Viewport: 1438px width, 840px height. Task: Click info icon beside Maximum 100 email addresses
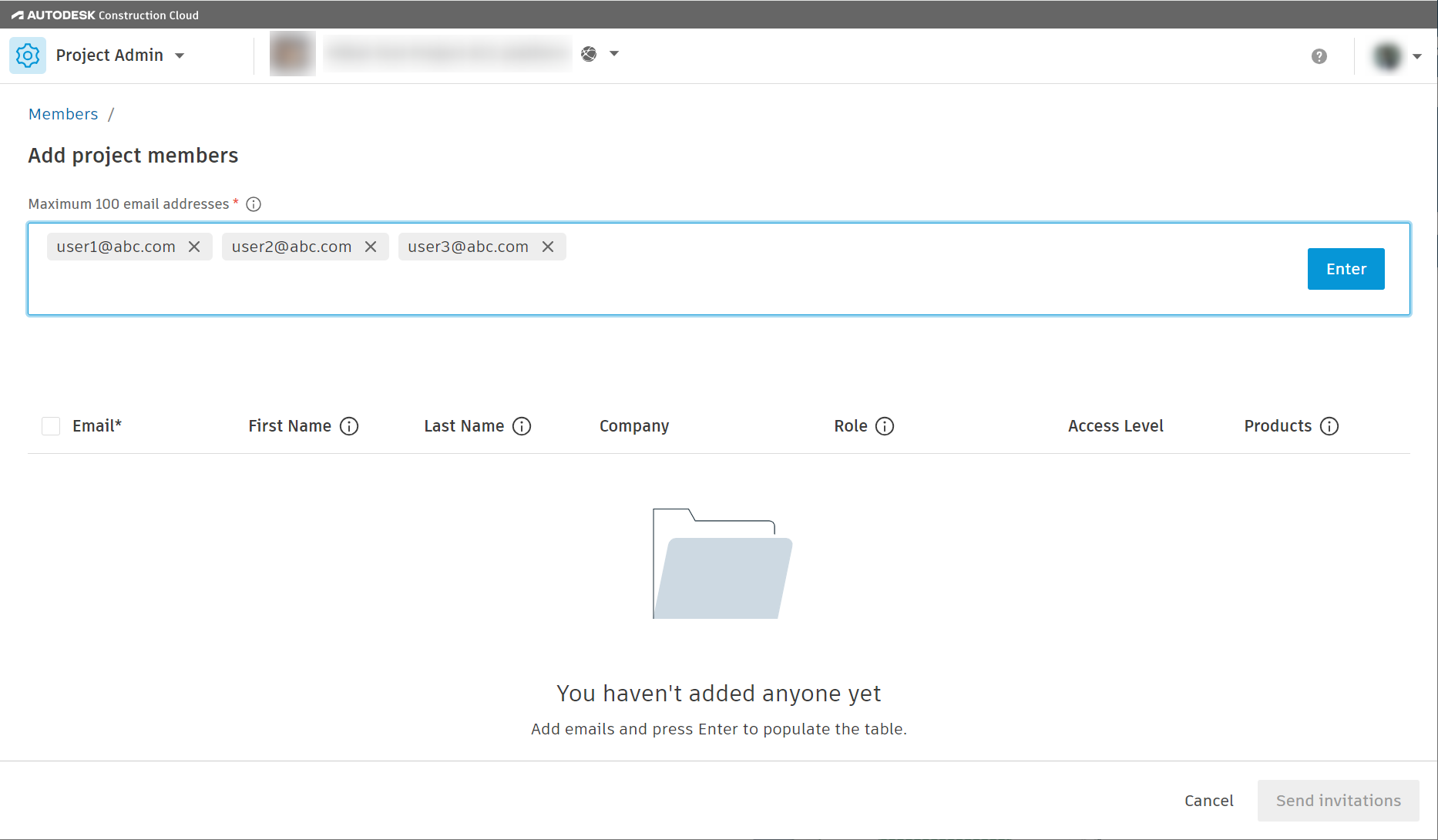[x=254, y=203]
